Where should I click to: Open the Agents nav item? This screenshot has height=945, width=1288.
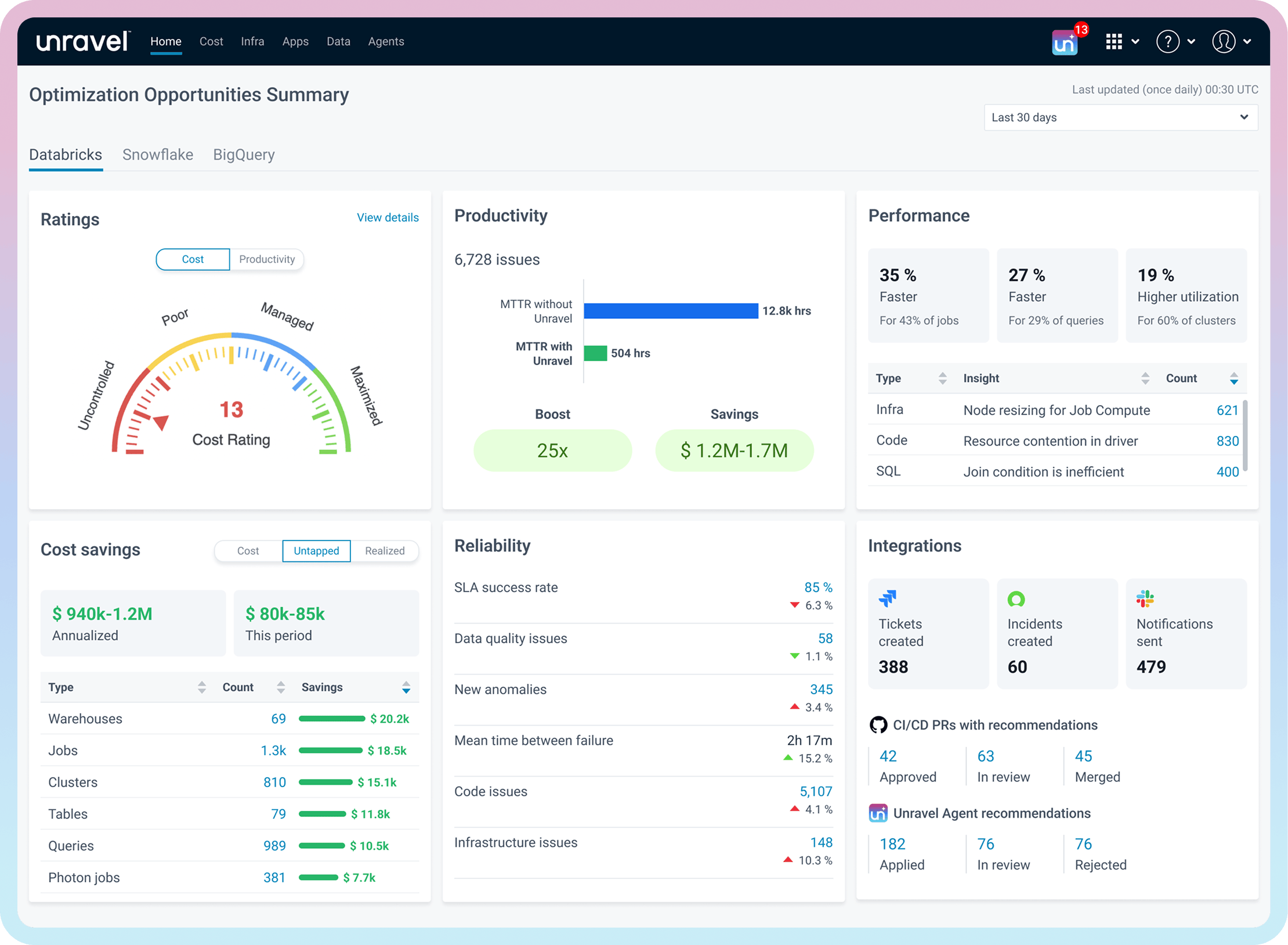point(386,41)
